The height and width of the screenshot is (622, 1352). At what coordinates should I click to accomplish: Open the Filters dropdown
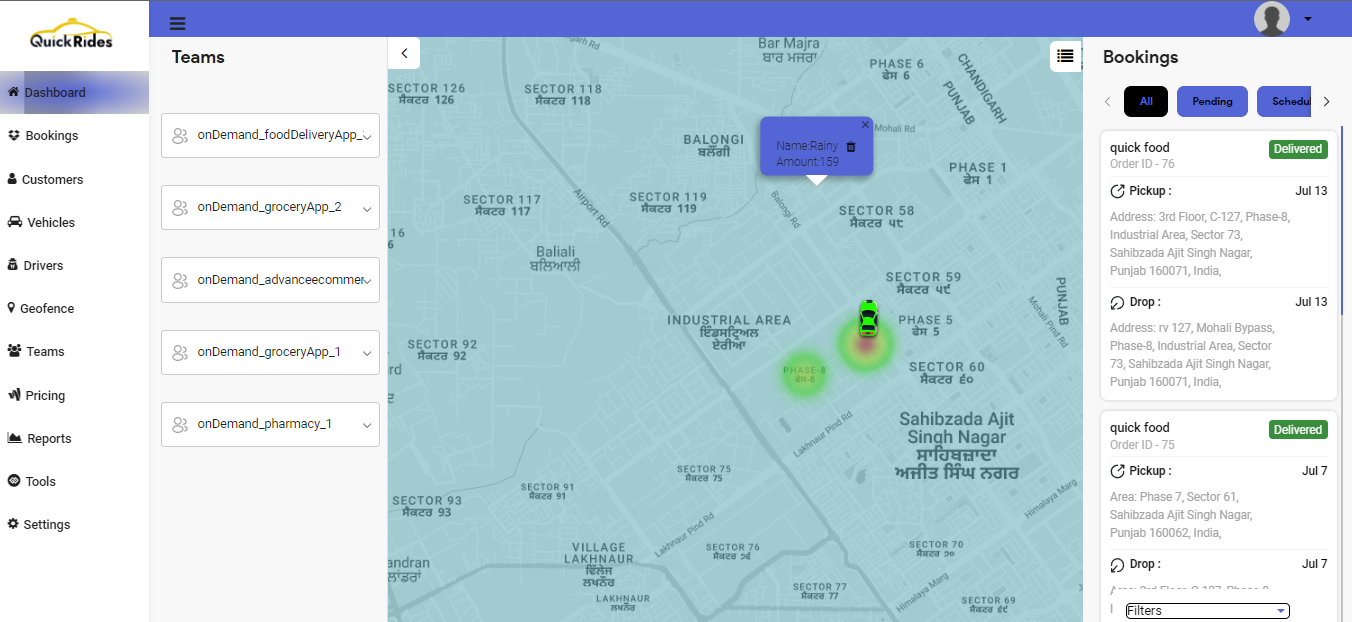(1206, 610)
